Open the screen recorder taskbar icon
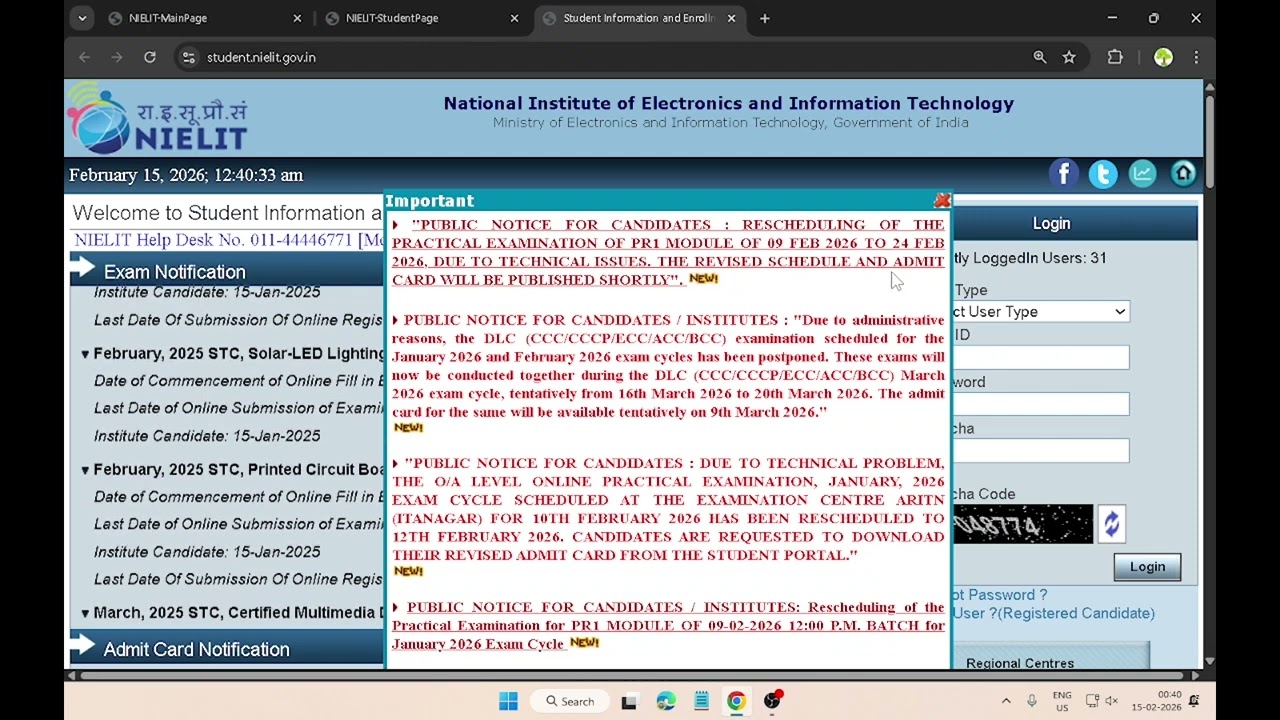This screenshot has height=720, width=1280. (772, 701)
